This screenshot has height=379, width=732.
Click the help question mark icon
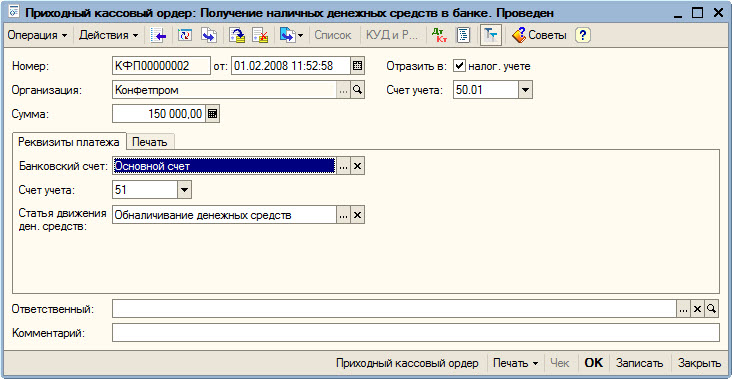pyautogui.click(x=583, y=35)
